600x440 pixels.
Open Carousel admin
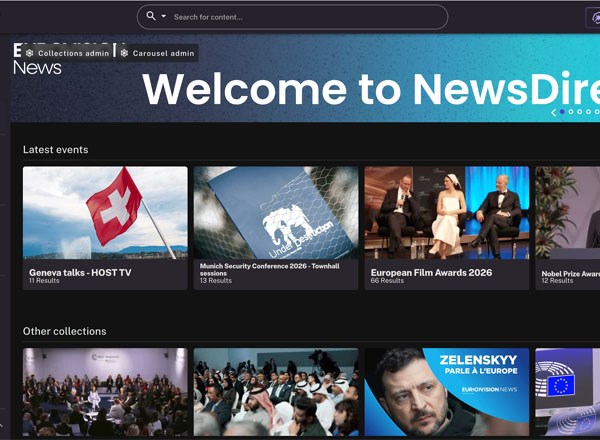pyautogui.click(x=157, y=53)
